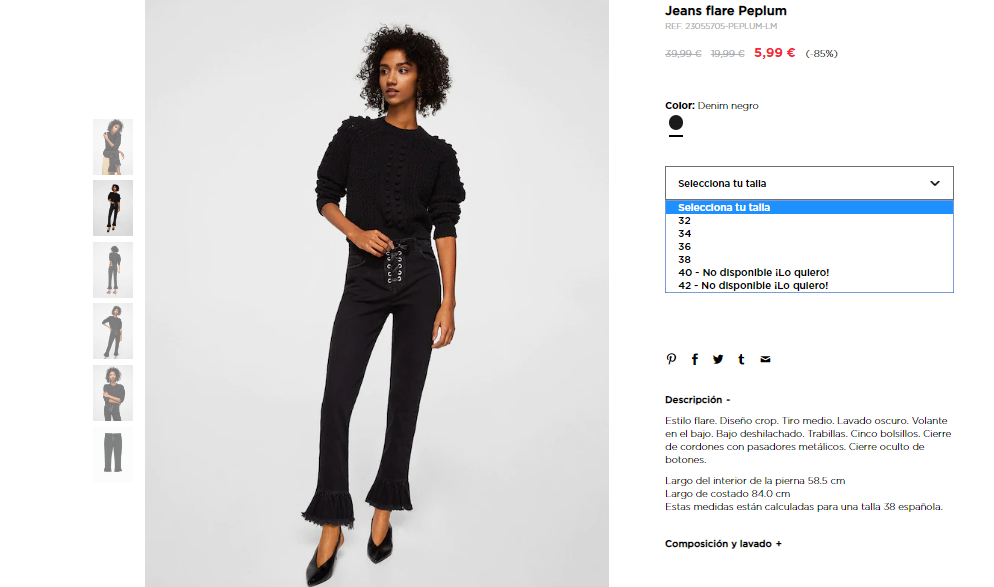Image resolution: width=994 pixels, height=587 pixels.
Task: Open fifth thumbnail with crossed arms close-up
Action: 113,393
